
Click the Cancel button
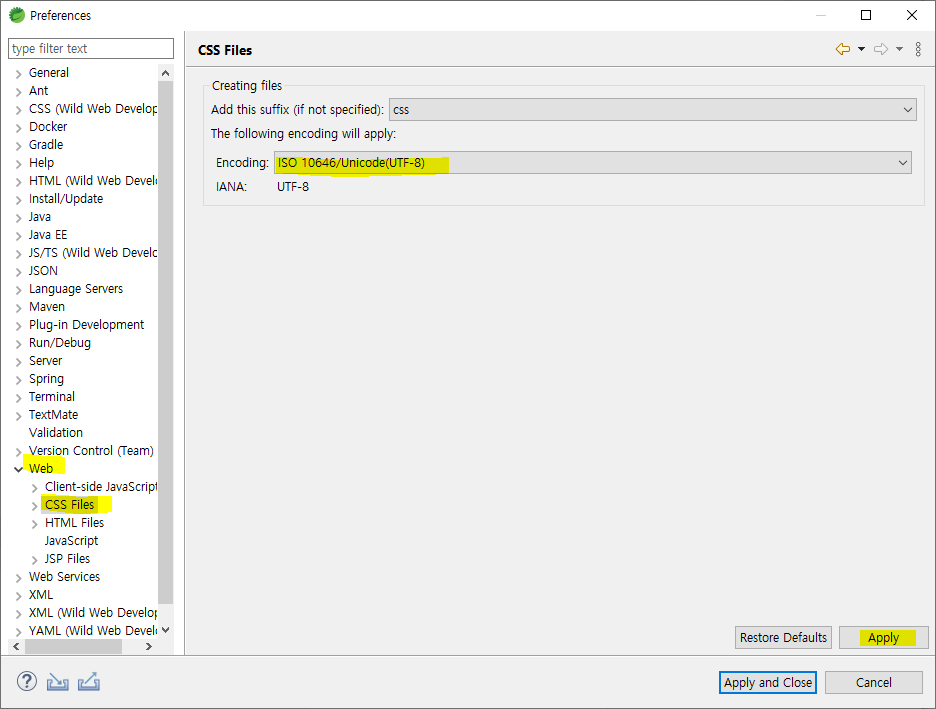873,682
